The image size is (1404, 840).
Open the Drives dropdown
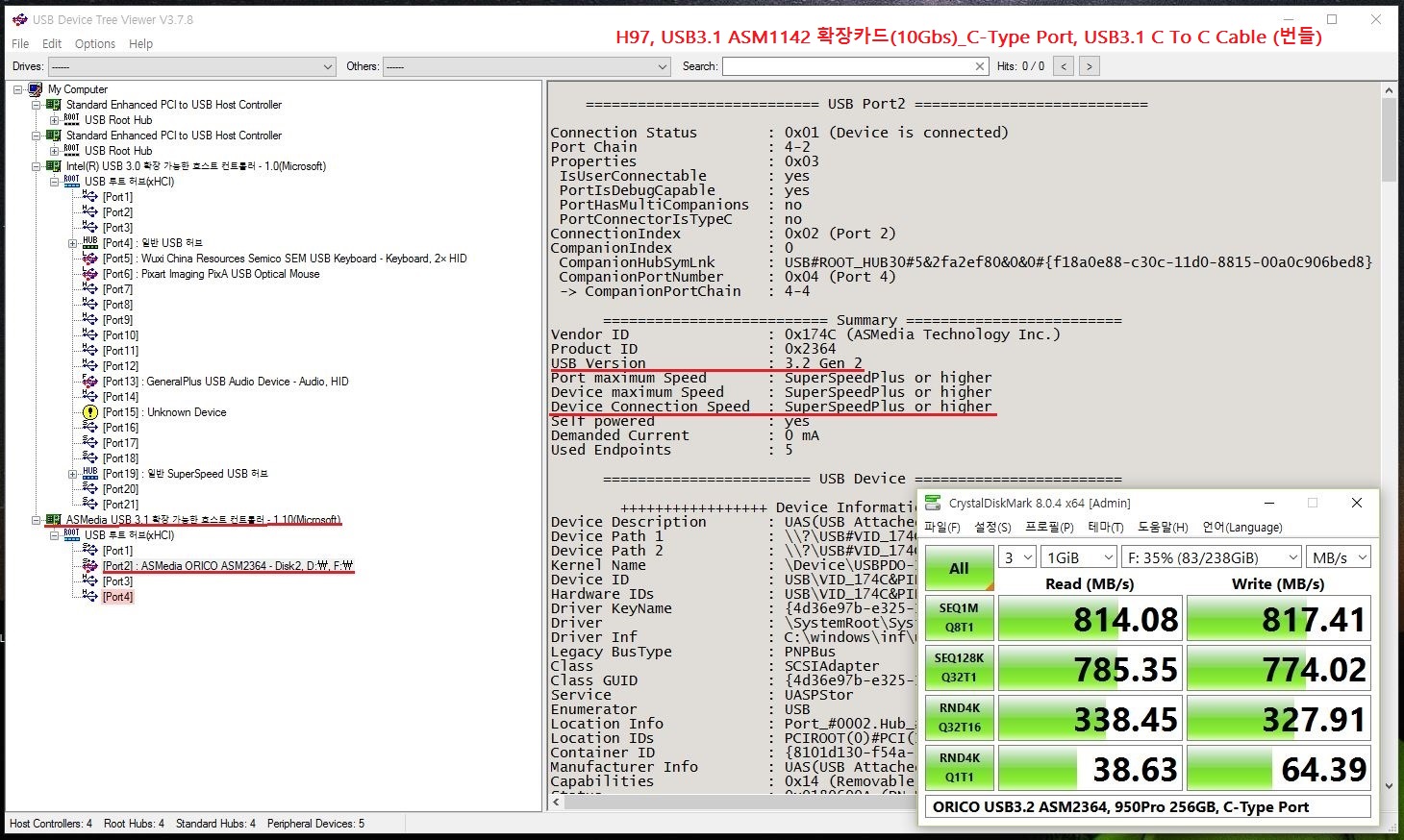(x=191, y=66)
